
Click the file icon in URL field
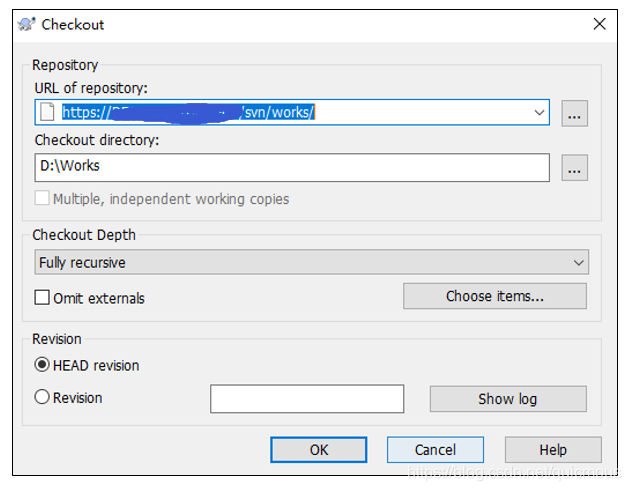click(x=47, y=112)
